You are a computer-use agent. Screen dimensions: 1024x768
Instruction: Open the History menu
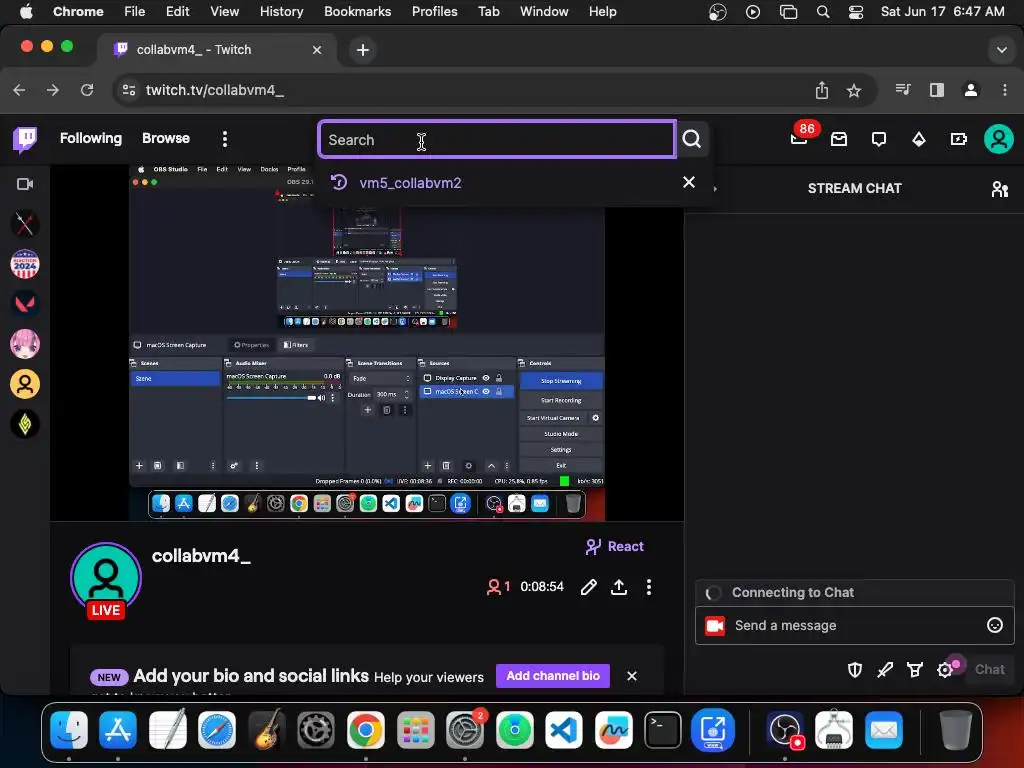[x=281, y=11]
